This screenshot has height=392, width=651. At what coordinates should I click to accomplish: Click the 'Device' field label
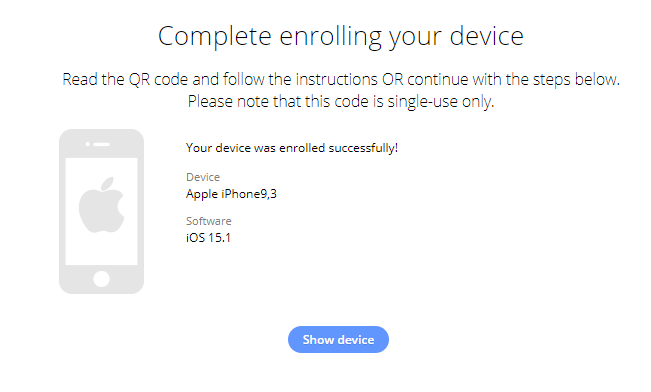click(x=203, y=177)
